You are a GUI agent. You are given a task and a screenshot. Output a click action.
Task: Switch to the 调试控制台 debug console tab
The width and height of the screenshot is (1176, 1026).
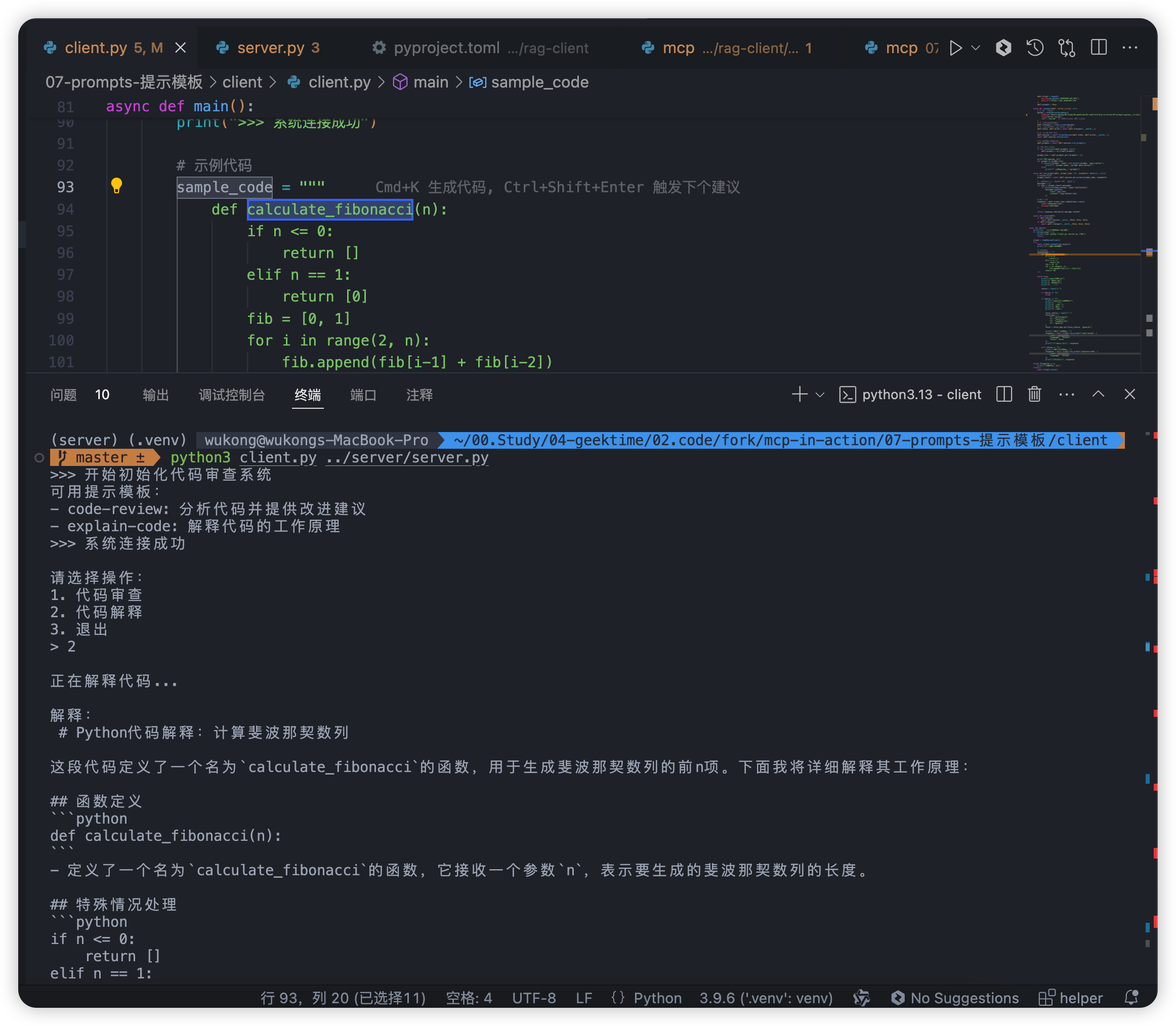click(x=232, y=395)
